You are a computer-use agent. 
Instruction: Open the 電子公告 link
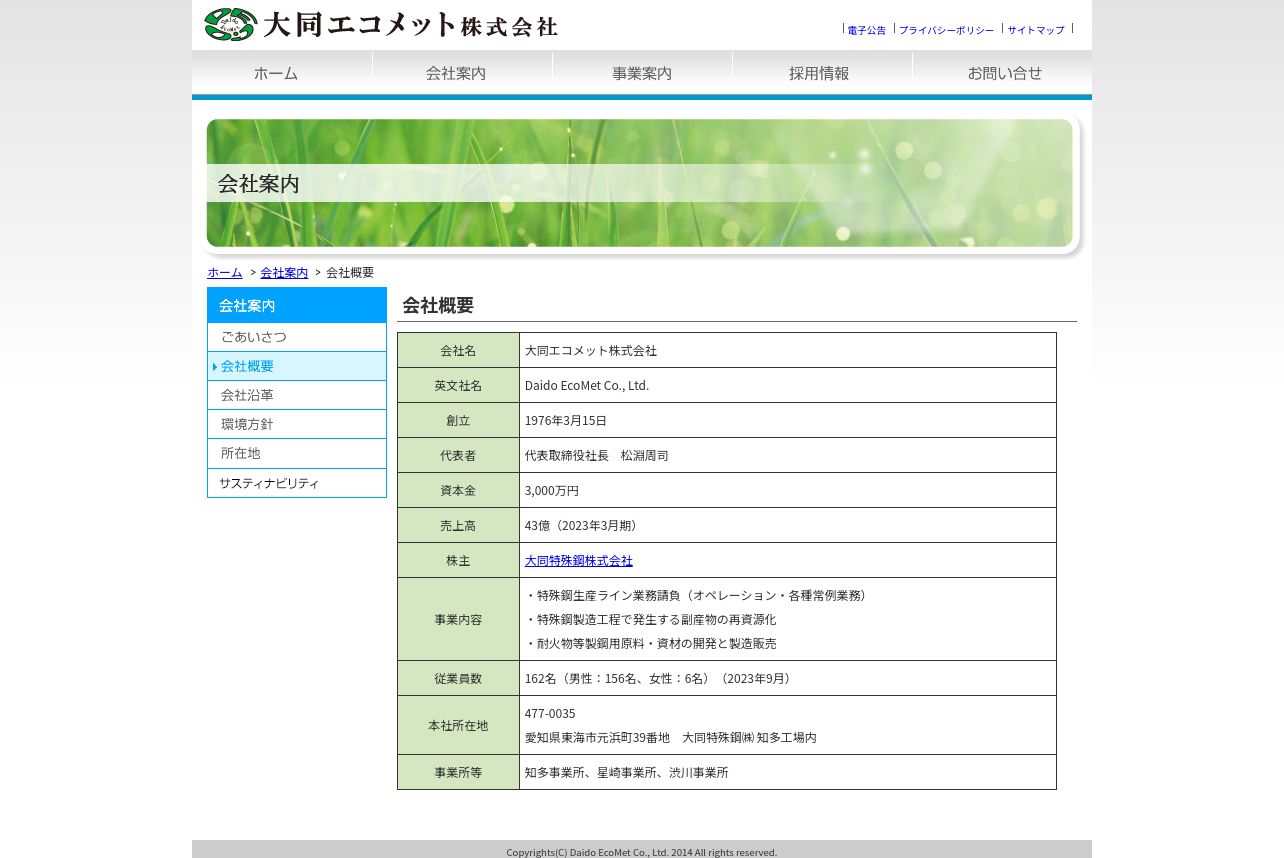tap(866, 30)
